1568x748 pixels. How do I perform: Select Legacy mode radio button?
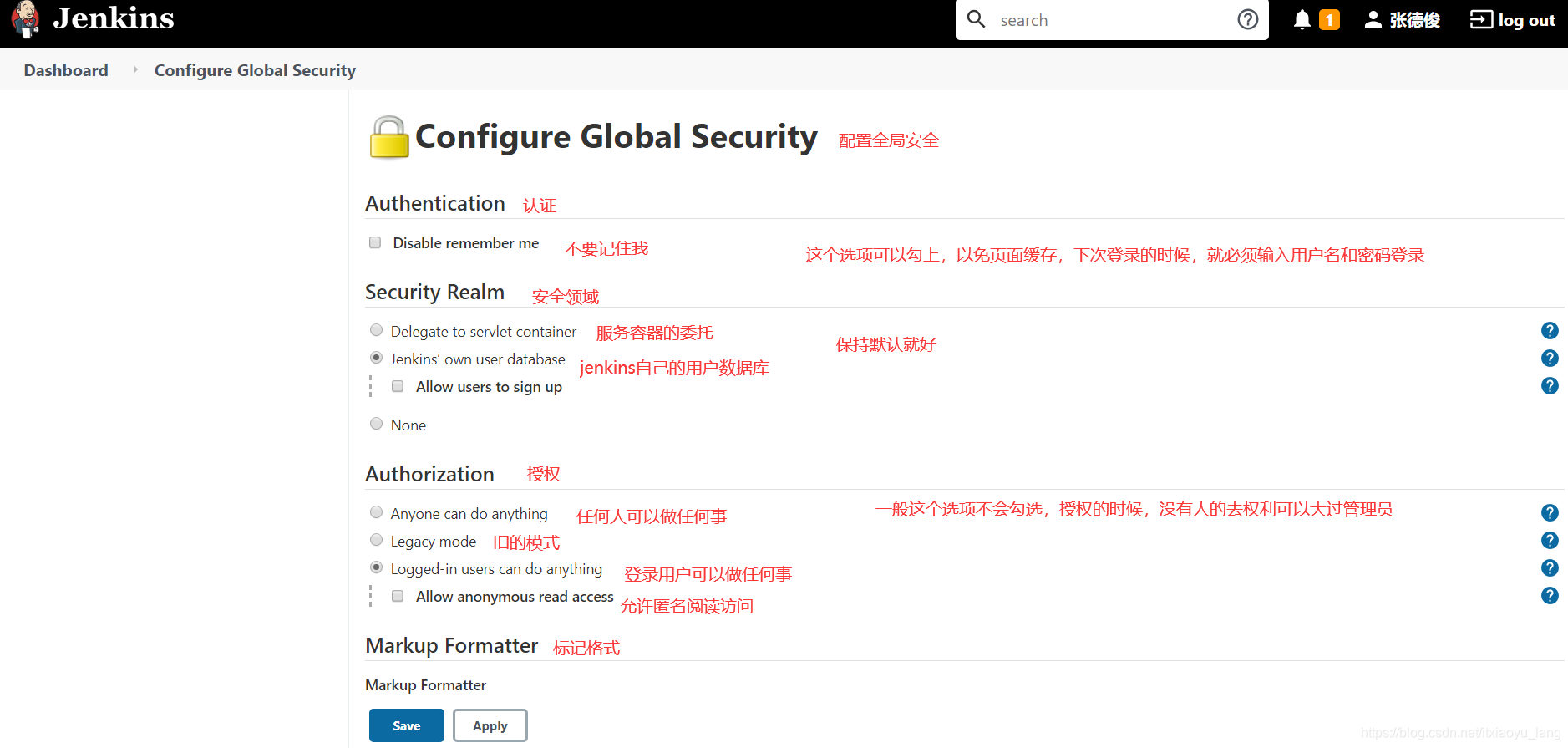[x=377, y=540]
